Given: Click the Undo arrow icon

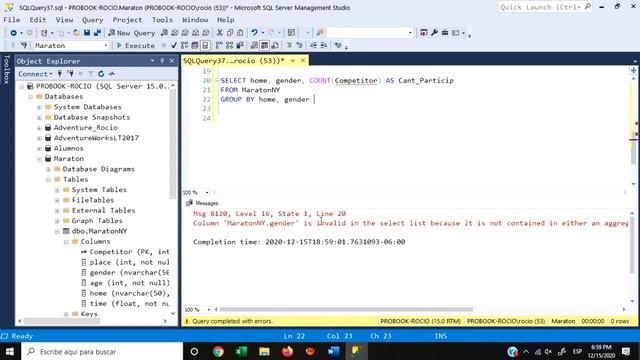Looking at the screenshot, I should pyautogui.click(x=254, y=33).
